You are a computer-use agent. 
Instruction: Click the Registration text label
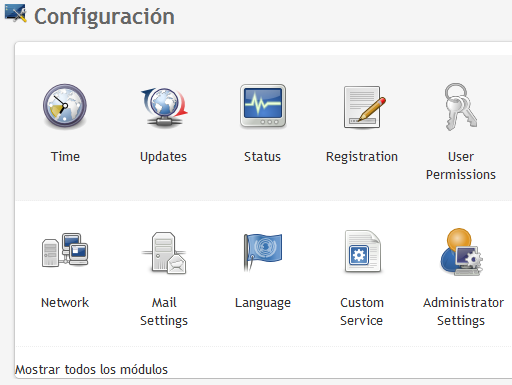click(362, 157)
